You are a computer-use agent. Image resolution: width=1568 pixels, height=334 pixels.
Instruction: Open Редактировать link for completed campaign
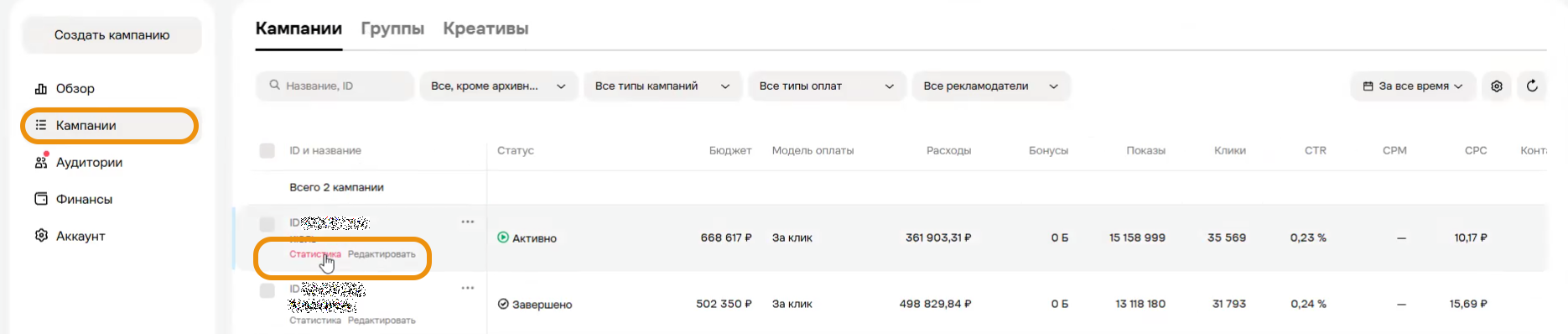point(382,321)
